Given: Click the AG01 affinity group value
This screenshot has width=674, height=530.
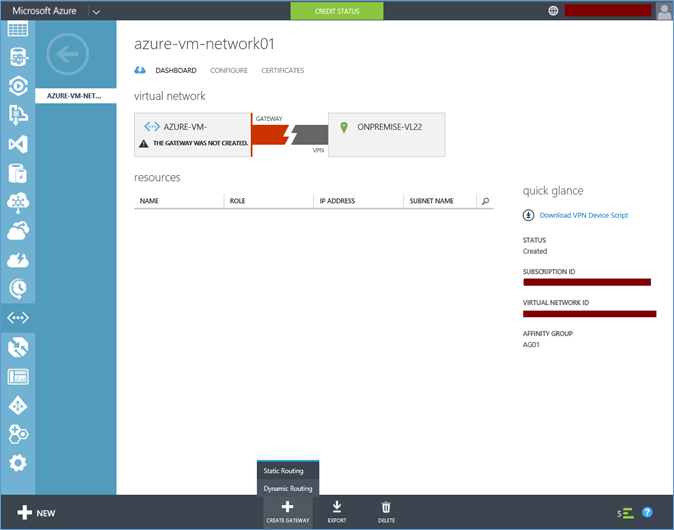Looking at the screenshot, I should tap(531, 344).
